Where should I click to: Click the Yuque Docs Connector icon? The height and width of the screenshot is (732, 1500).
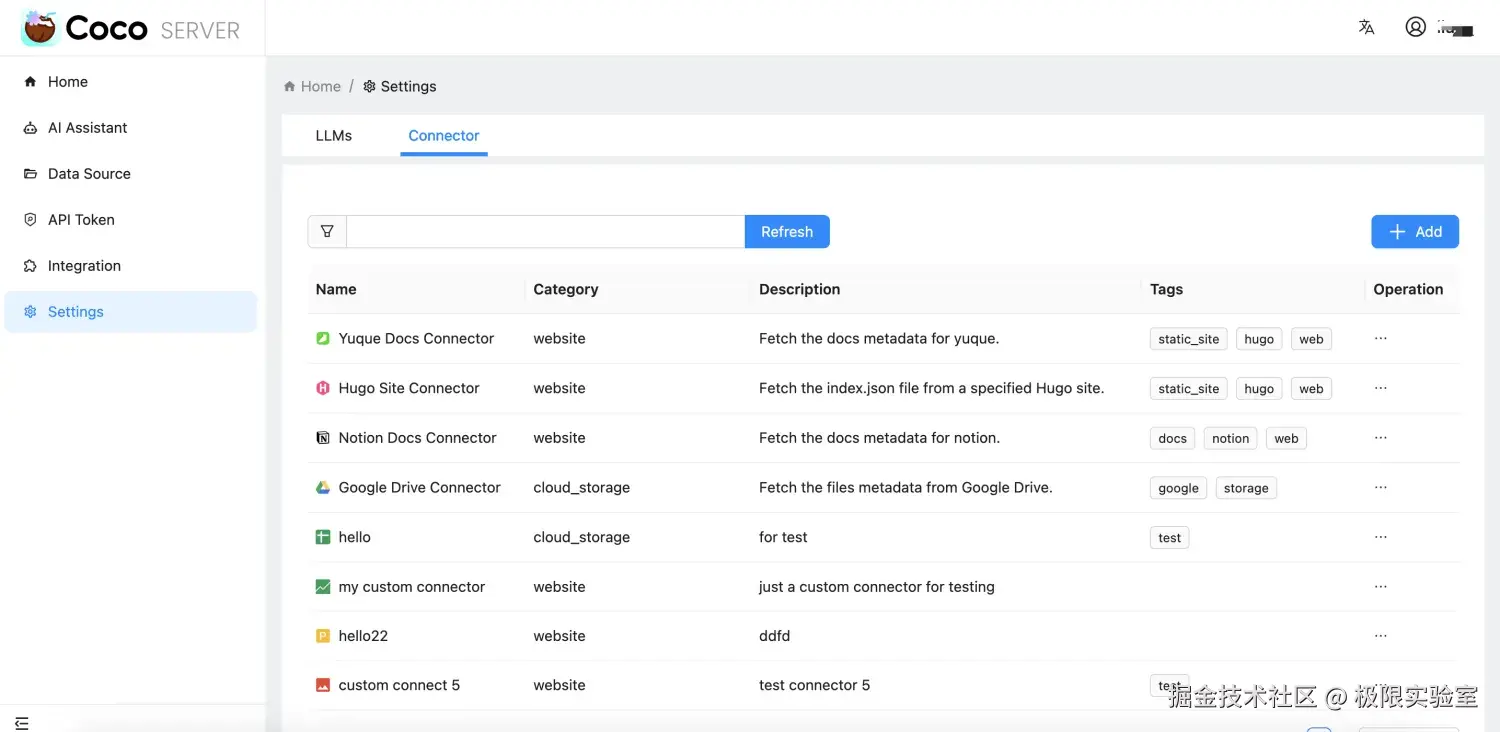pyautogui.click(x=323, y=339)
